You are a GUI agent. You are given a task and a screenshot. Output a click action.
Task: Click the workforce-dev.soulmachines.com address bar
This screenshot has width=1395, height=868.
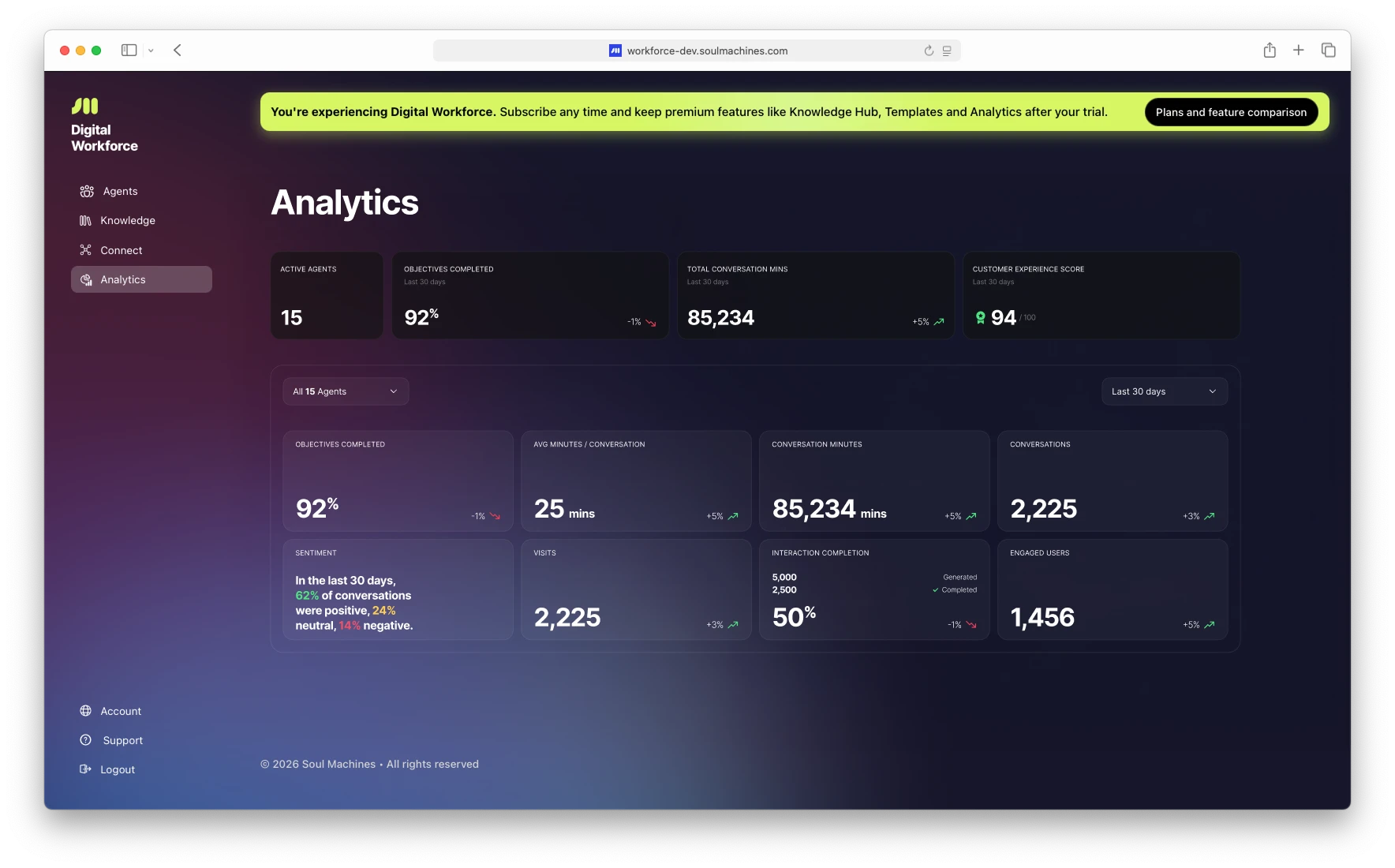(x=697, y=51)
